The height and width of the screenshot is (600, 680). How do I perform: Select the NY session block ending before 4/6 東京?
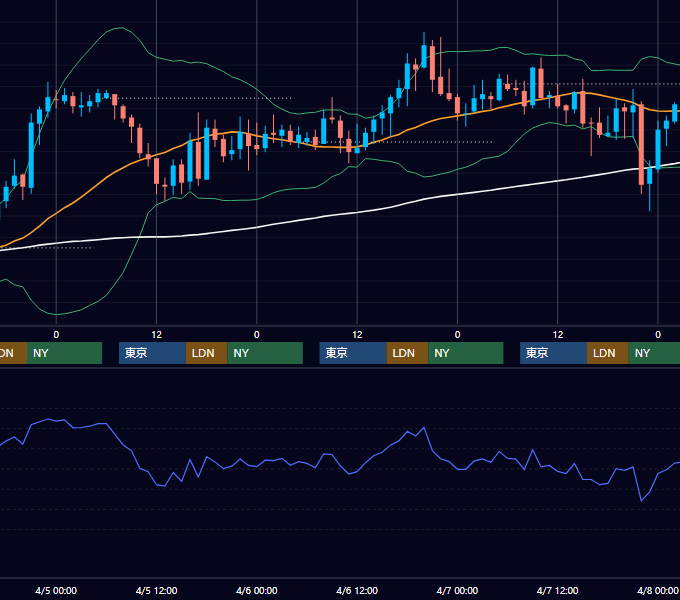pos(265,353)
